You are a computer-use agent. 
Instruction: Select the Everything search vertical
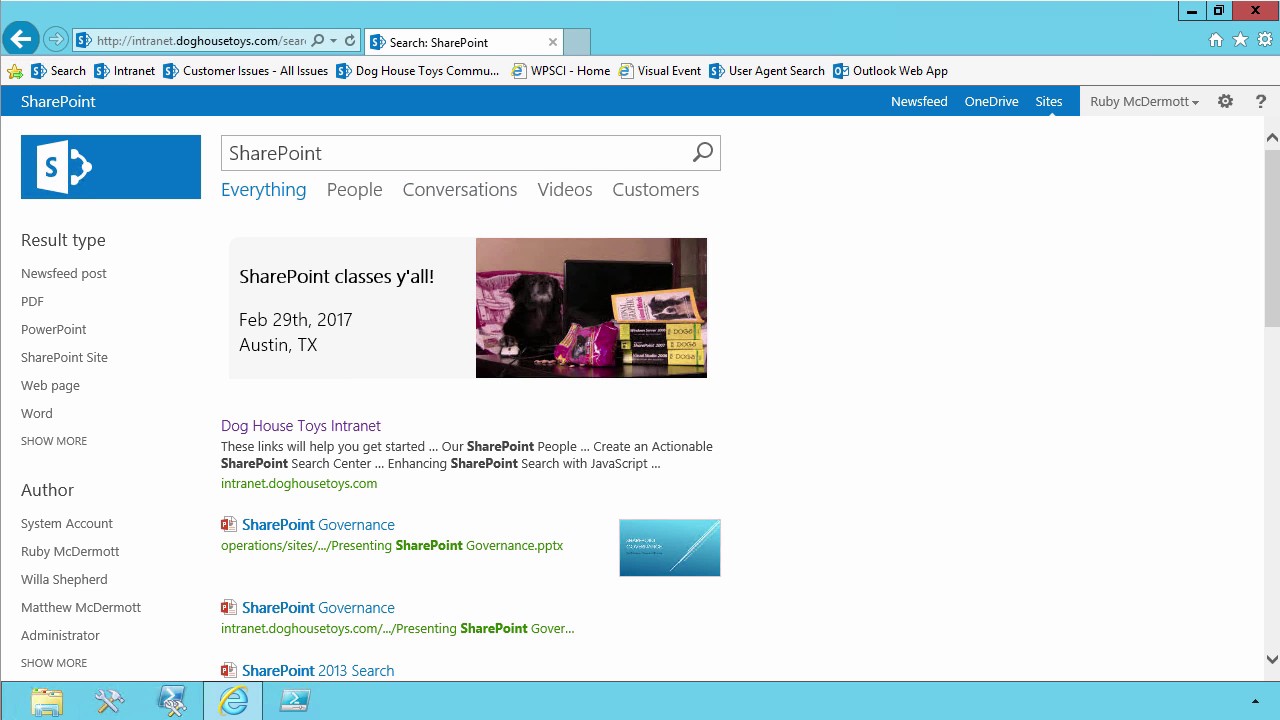(264, 190)
